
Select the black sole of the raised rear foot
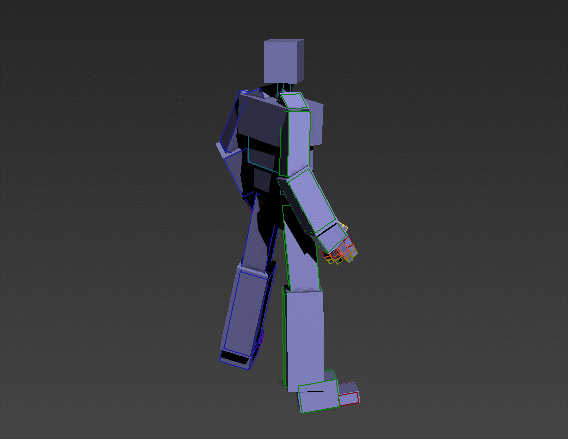[235, 358]
